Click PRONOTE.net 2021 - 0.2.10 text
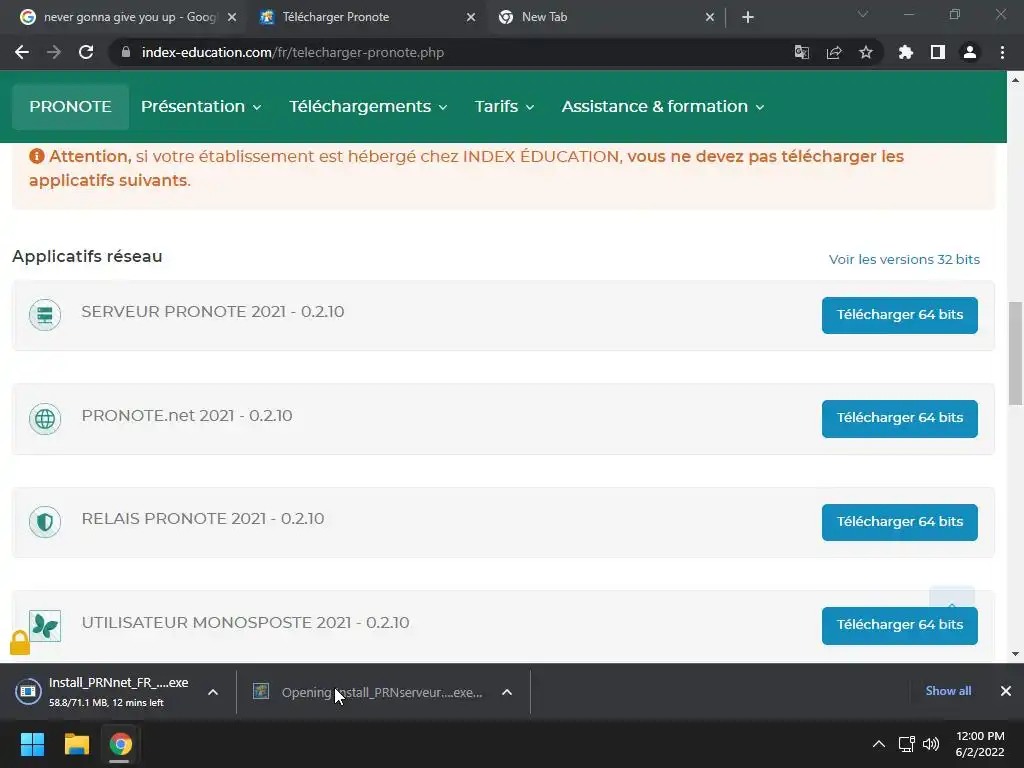 pyautogui.click(x=187, y=415)
